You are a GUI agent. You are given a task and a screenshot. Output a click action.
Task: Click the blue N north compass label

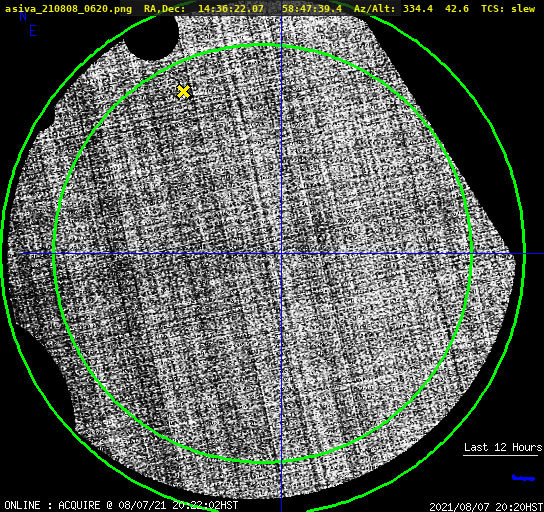pos(23,16)
